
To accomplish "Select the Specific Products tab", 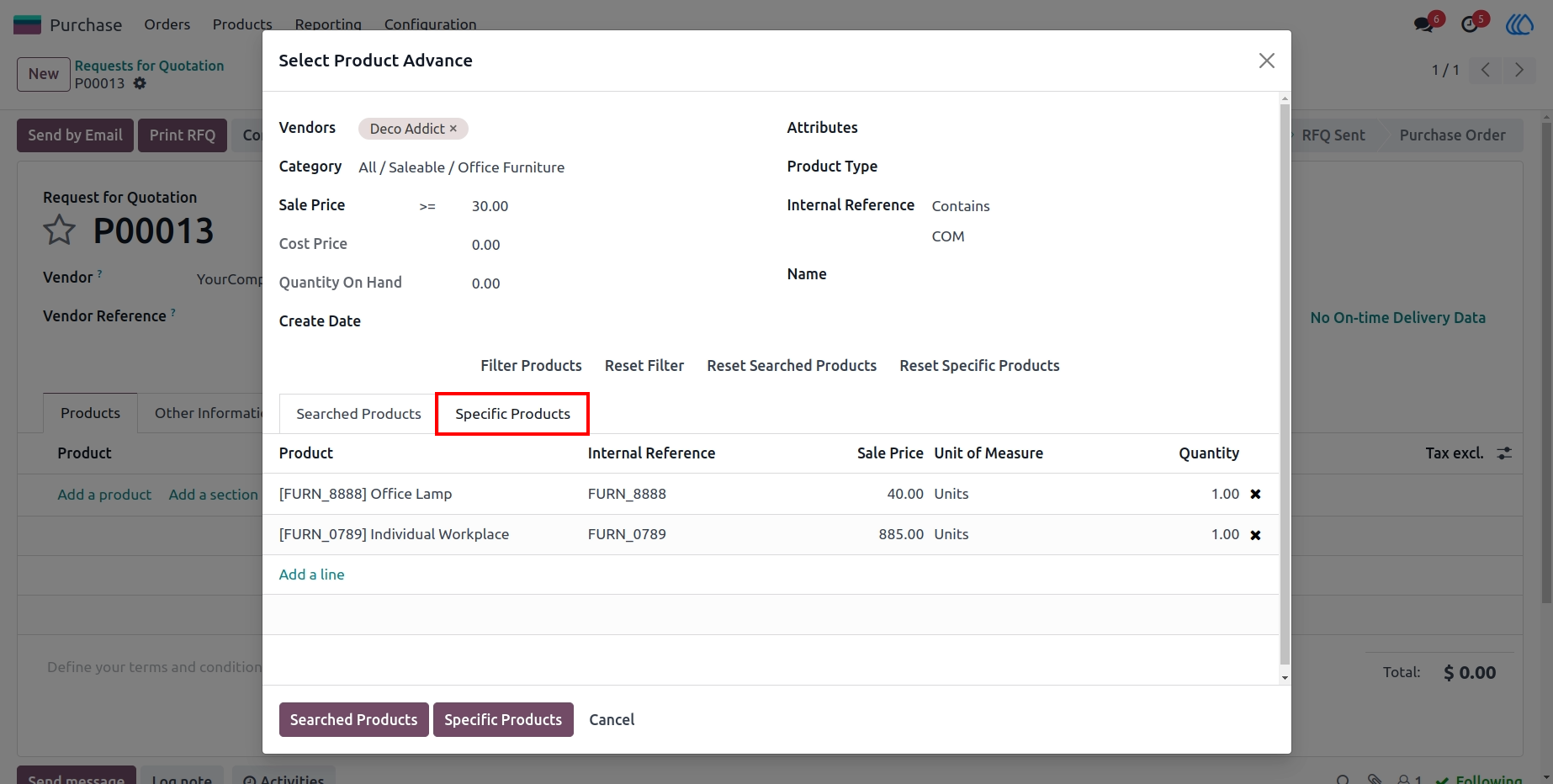I will tap(512, 414).
